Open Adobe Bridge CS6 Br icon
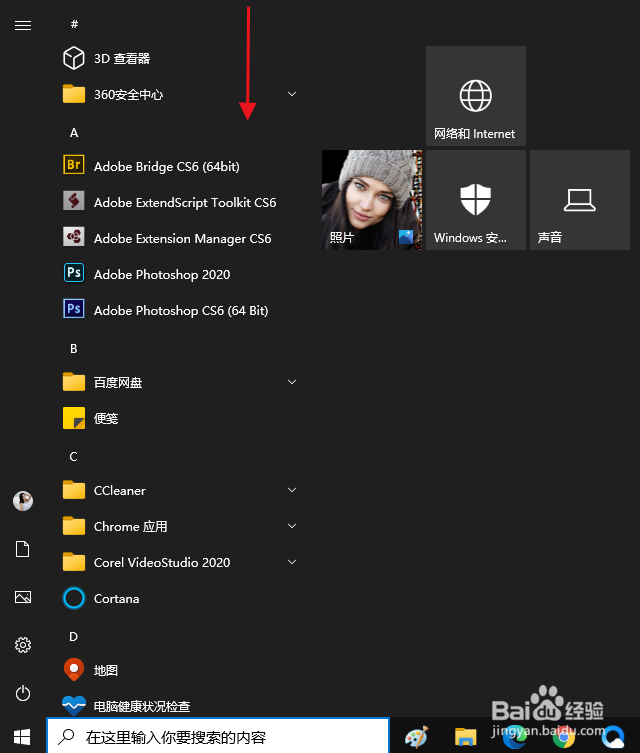640x753 pixels. point(73,164)
